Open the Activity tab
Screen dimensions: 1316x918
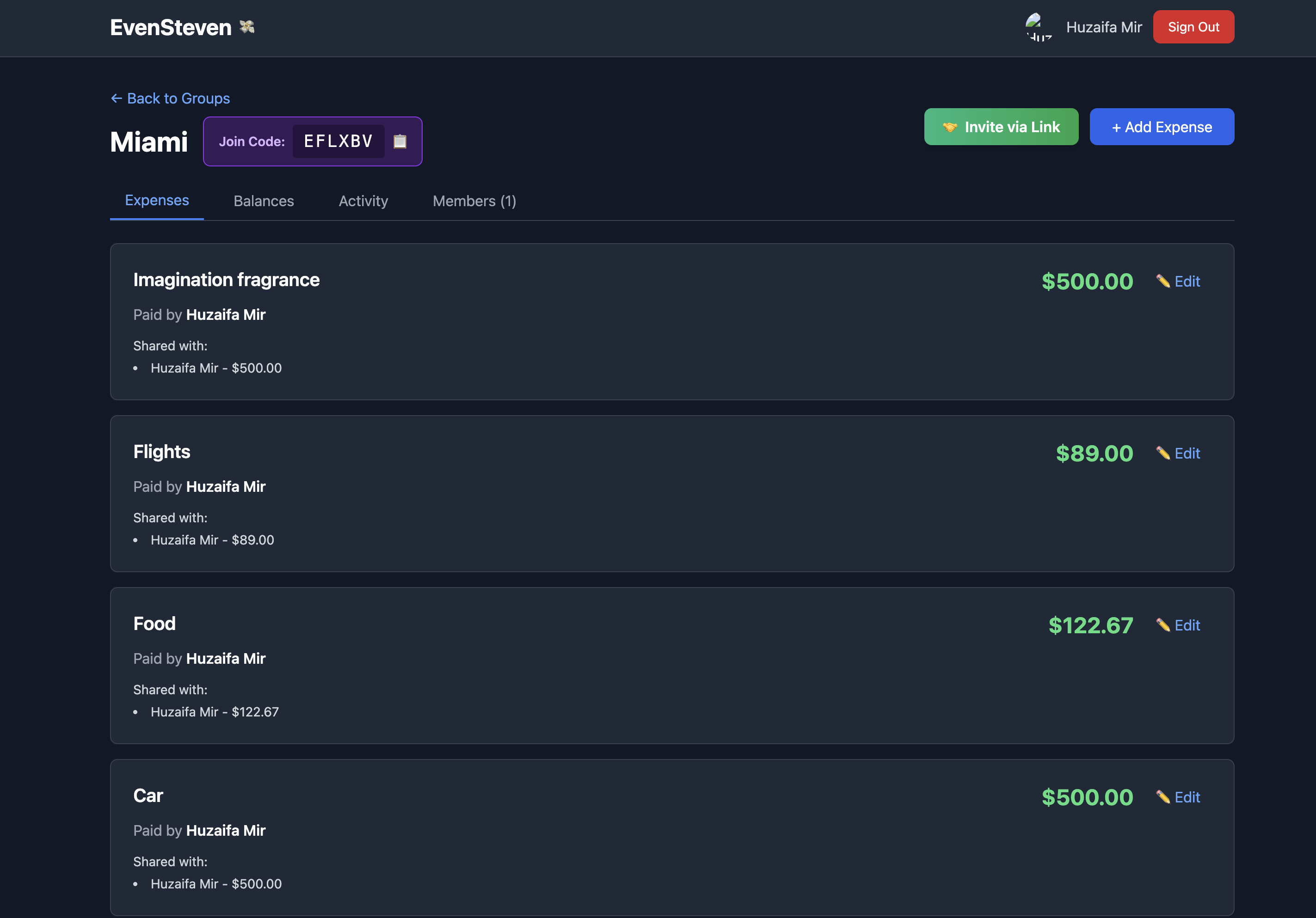(363, 201)
